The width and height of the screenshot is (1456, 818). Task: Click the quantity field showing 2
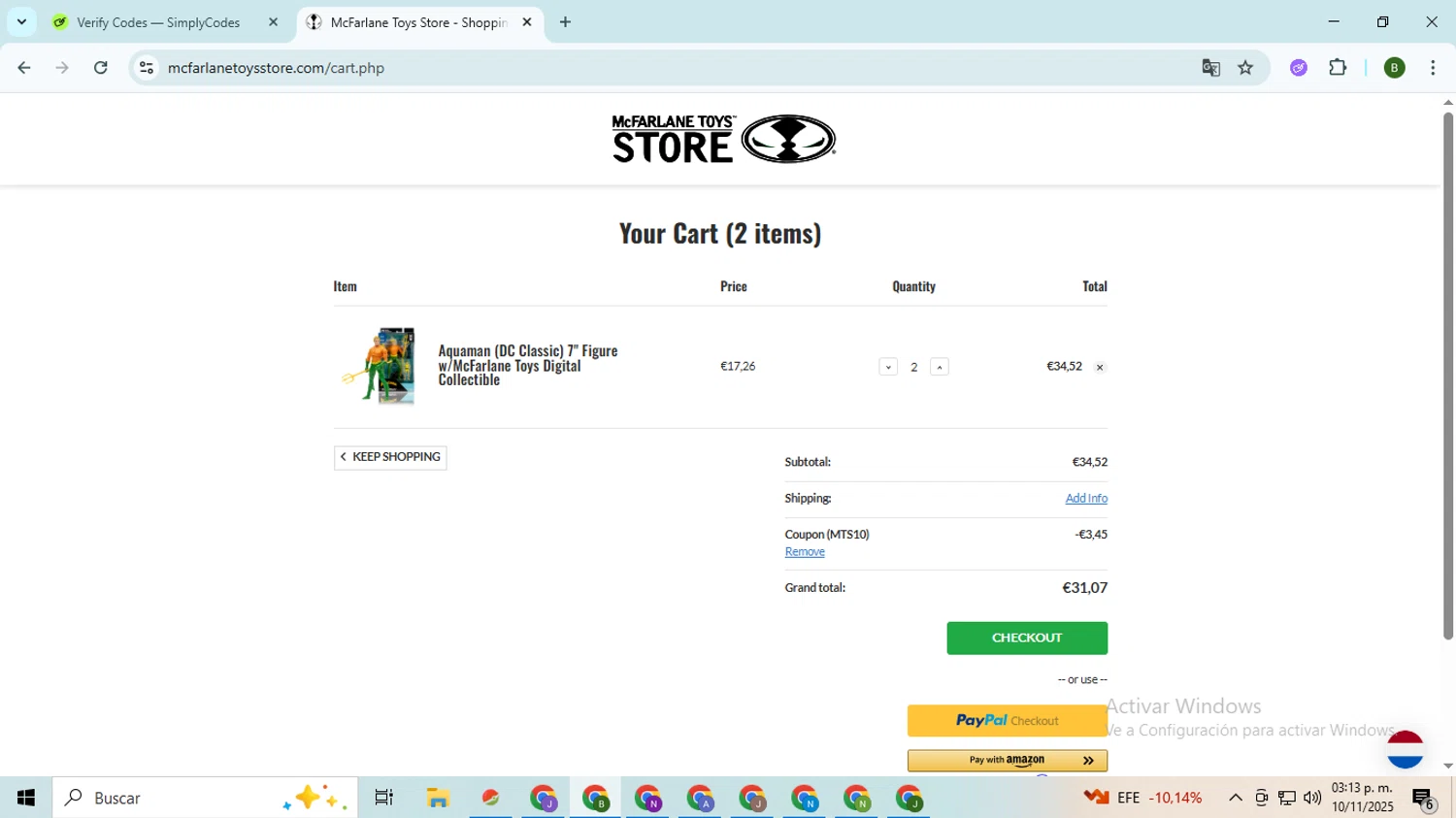pos(913,367)
